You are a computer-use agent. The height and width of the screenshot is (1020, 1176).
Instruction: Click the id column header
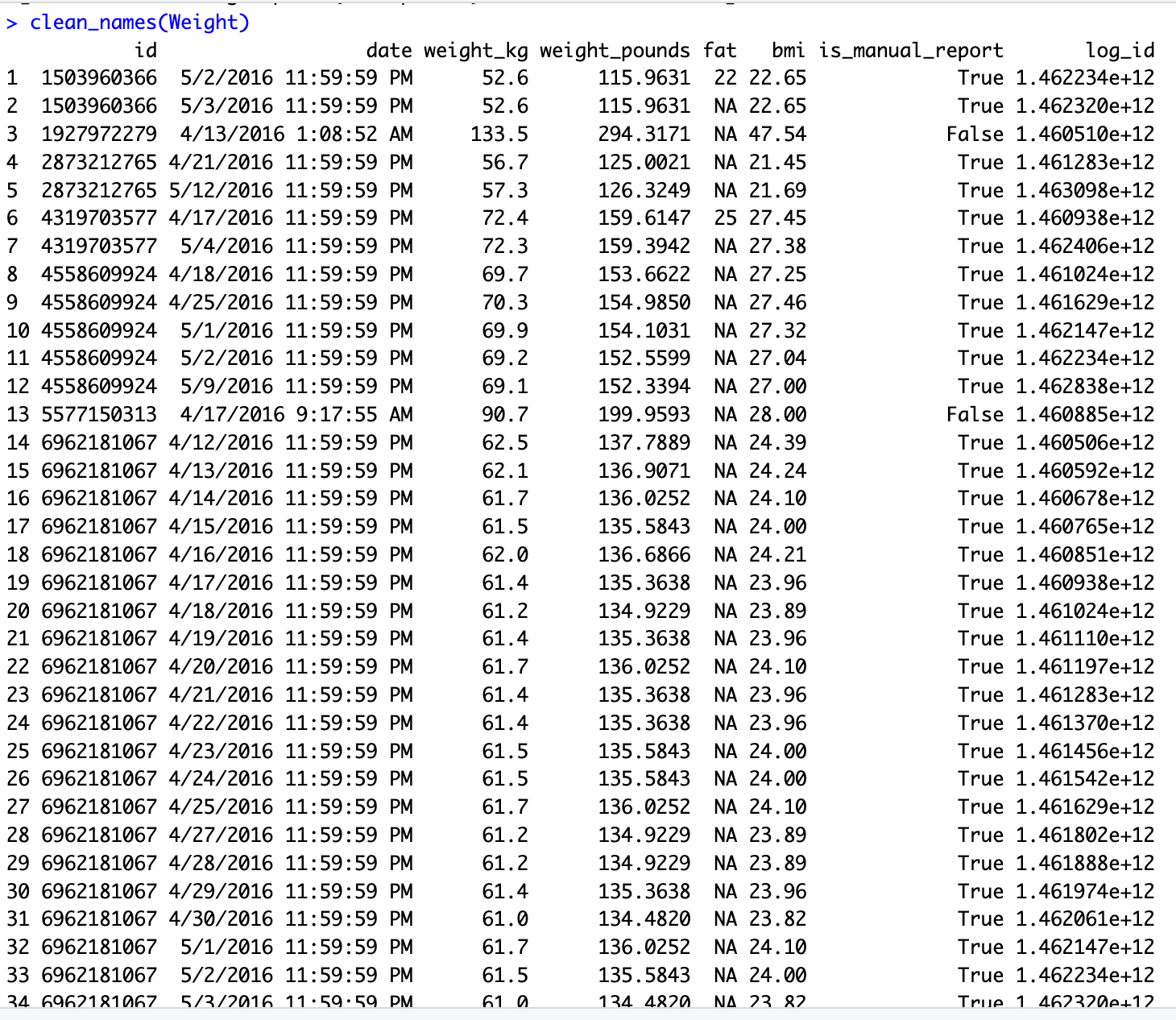tap(145, 51)
